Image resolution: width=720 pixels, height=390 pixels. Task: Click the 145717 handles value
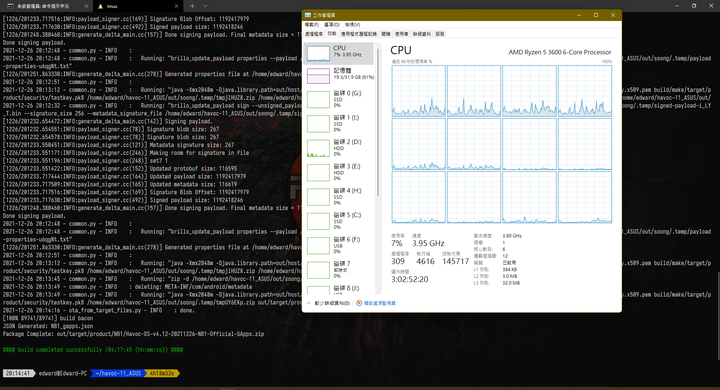(456, 261)
